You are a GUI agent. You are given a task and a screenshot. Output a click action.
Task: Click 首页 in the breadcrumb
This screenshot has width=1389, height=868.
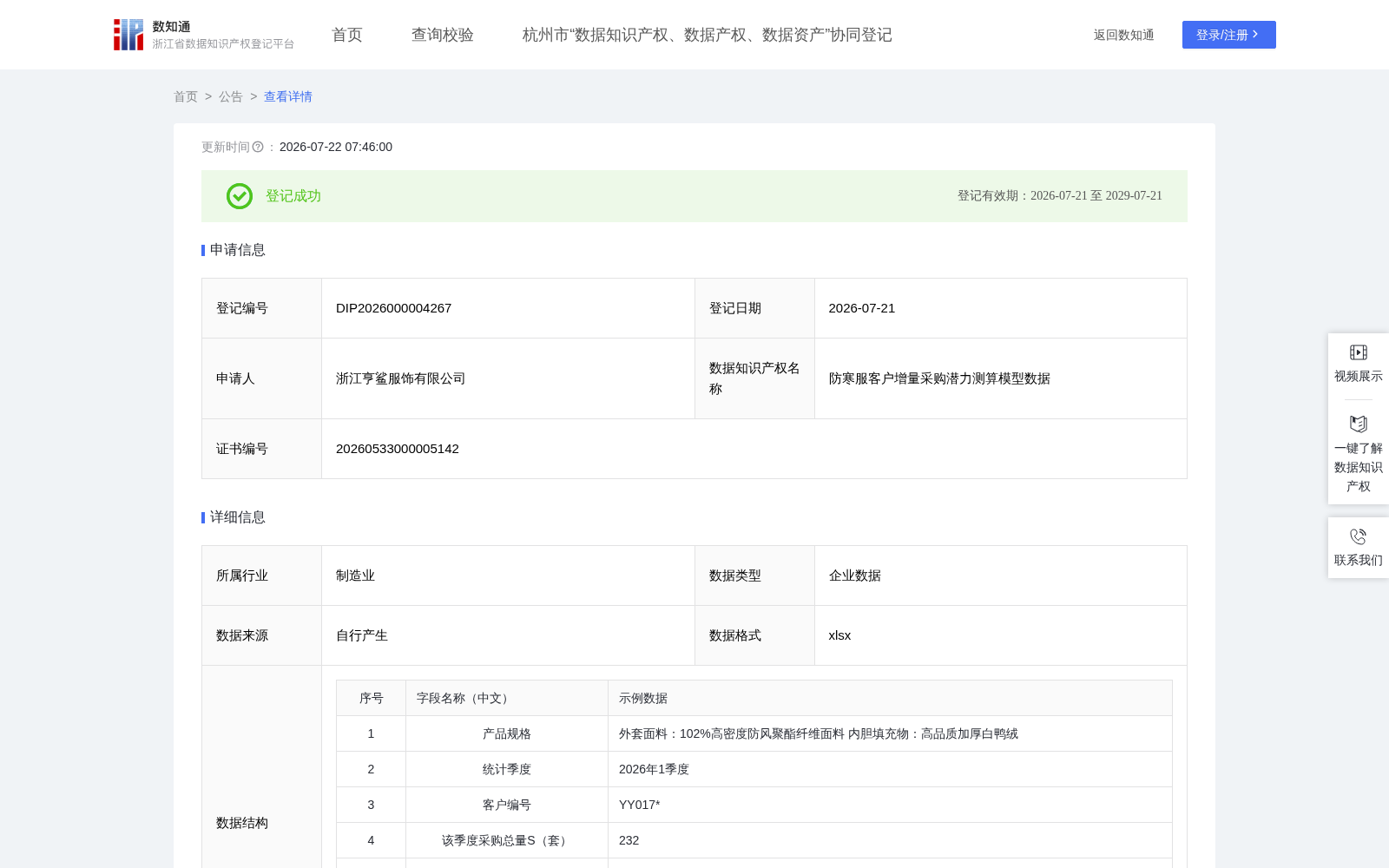186,96
